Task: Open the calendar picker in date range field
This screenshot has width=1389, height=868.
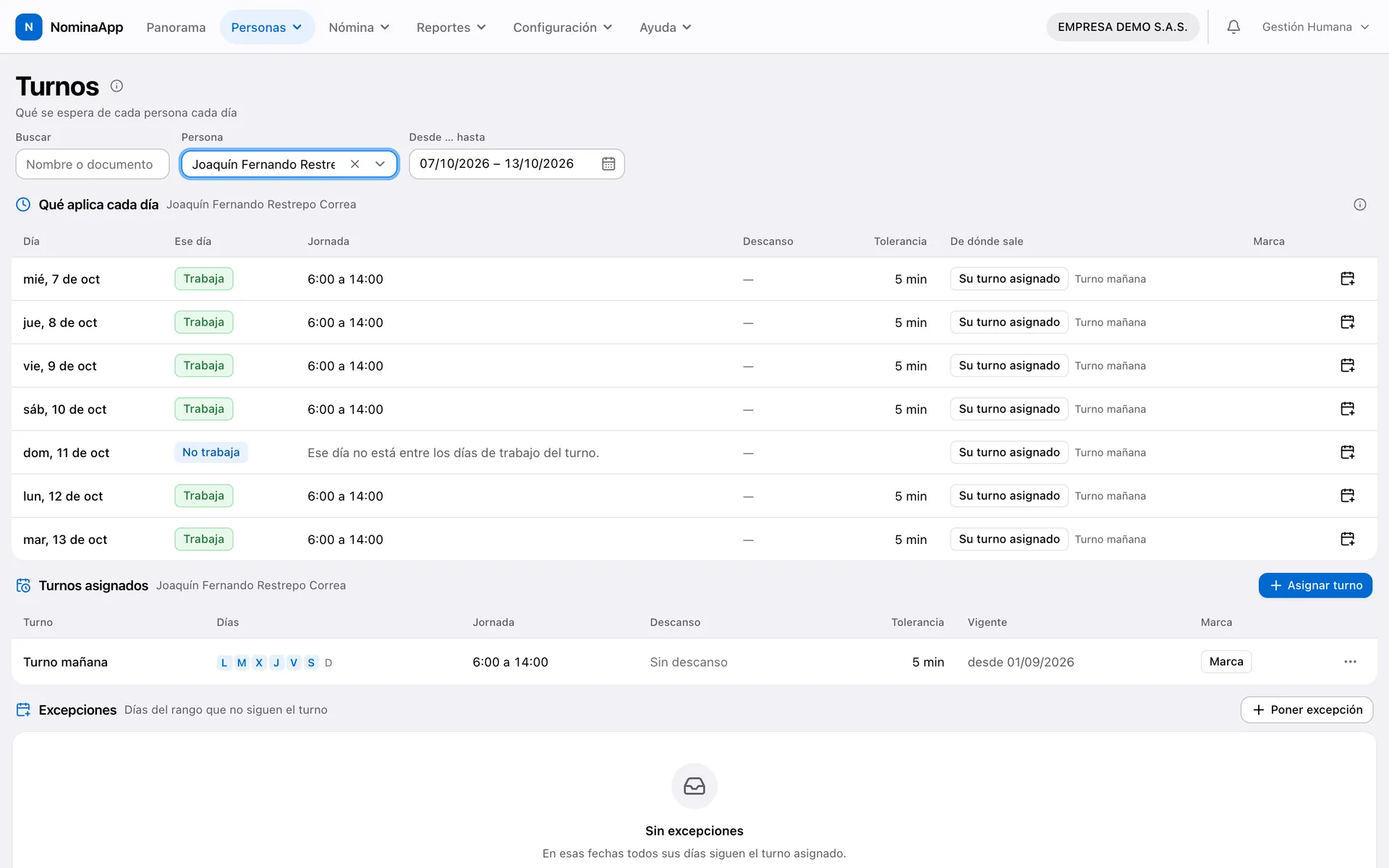Action: pos(608,164)
